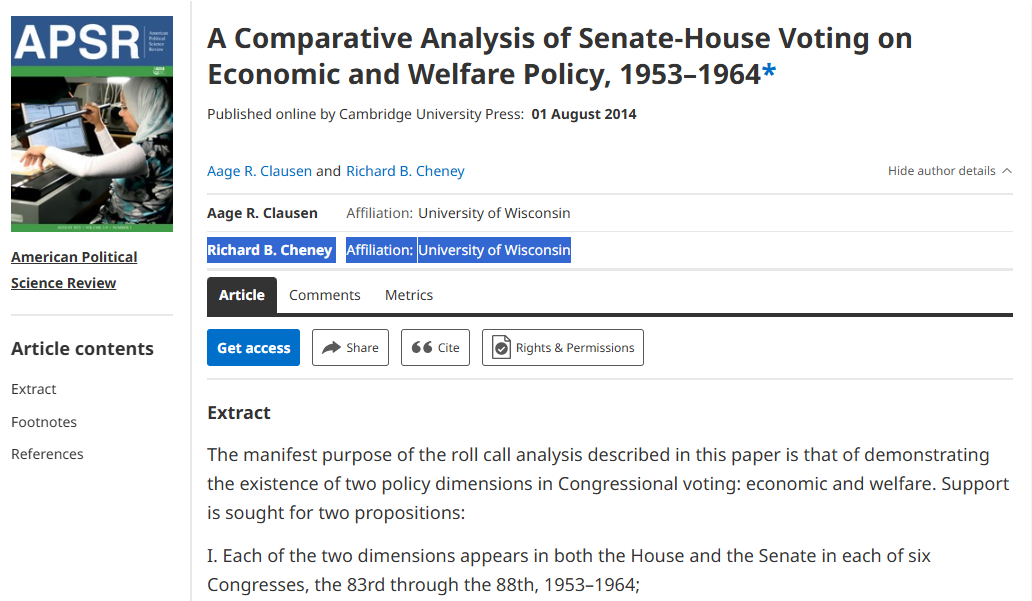This screenshot has height=601, width=1032.
Task: Click the highlighted University of Wisconsin affiliation
Action: pos(494,250)
